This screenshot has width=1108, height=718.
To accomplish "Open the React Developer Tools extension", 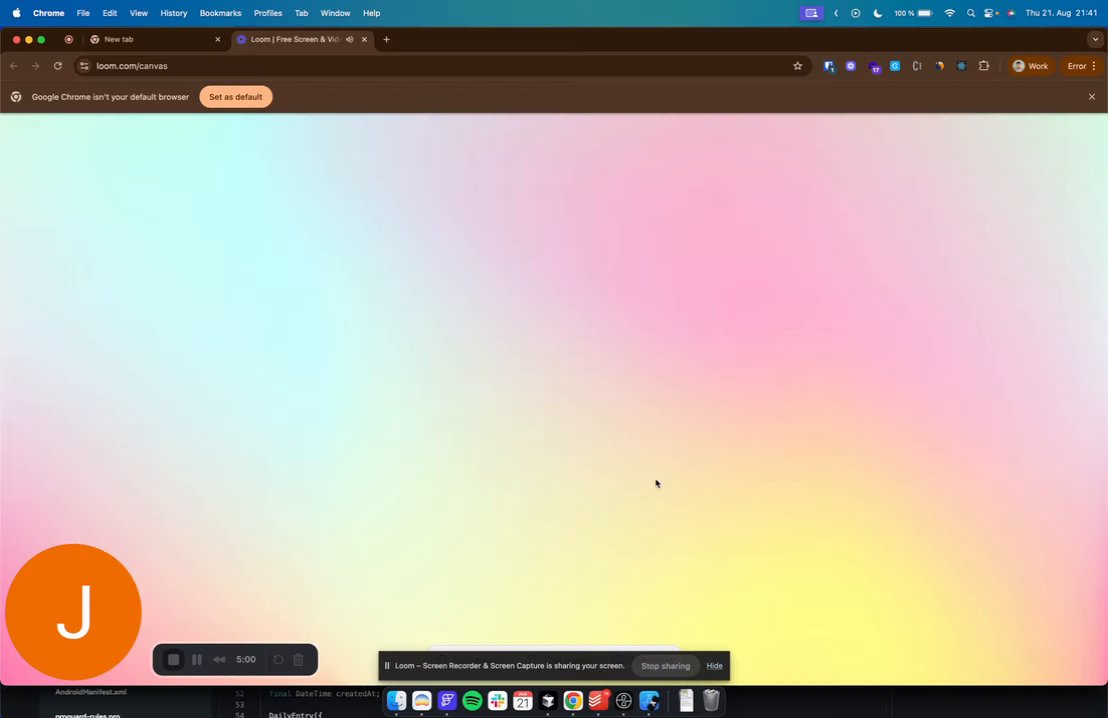I will click(x=961, y=66).
